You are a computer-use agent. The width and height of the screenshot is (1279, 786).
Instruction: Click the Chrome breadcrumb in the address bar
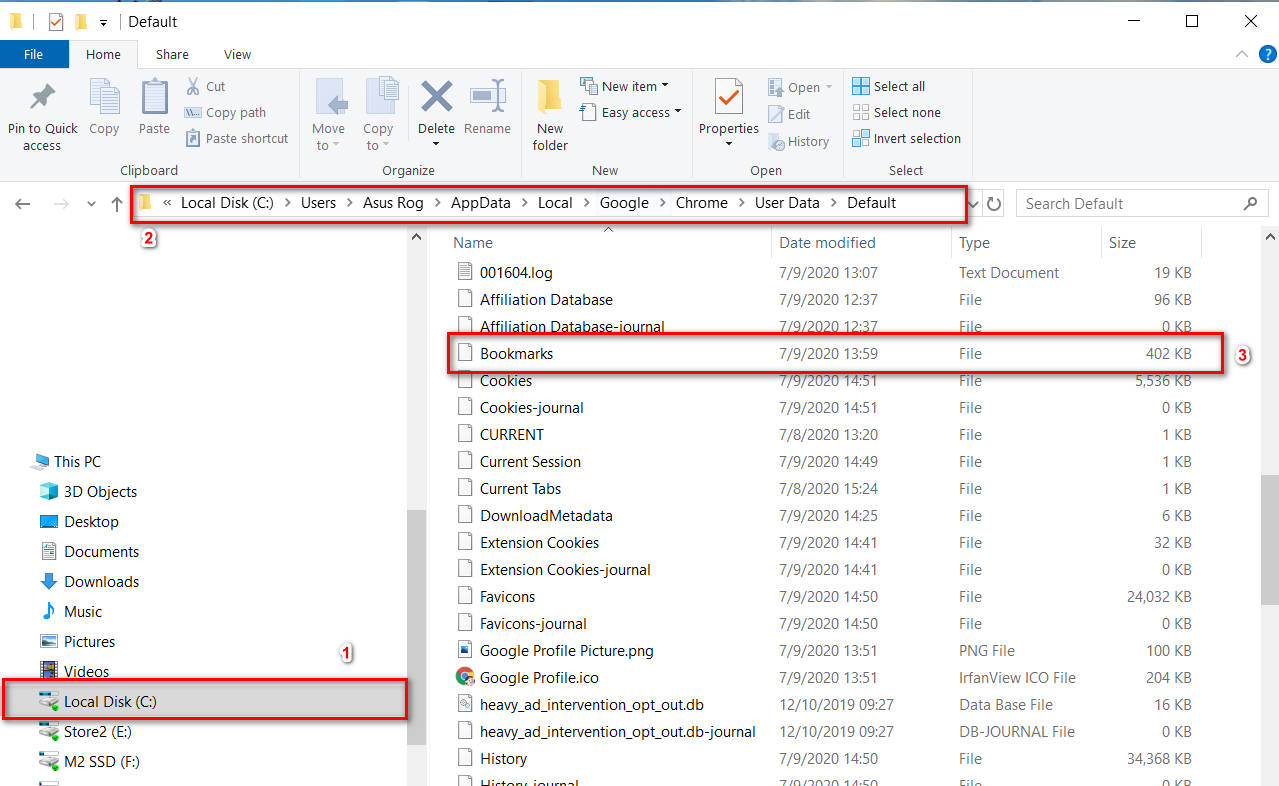tap(701, 202)
